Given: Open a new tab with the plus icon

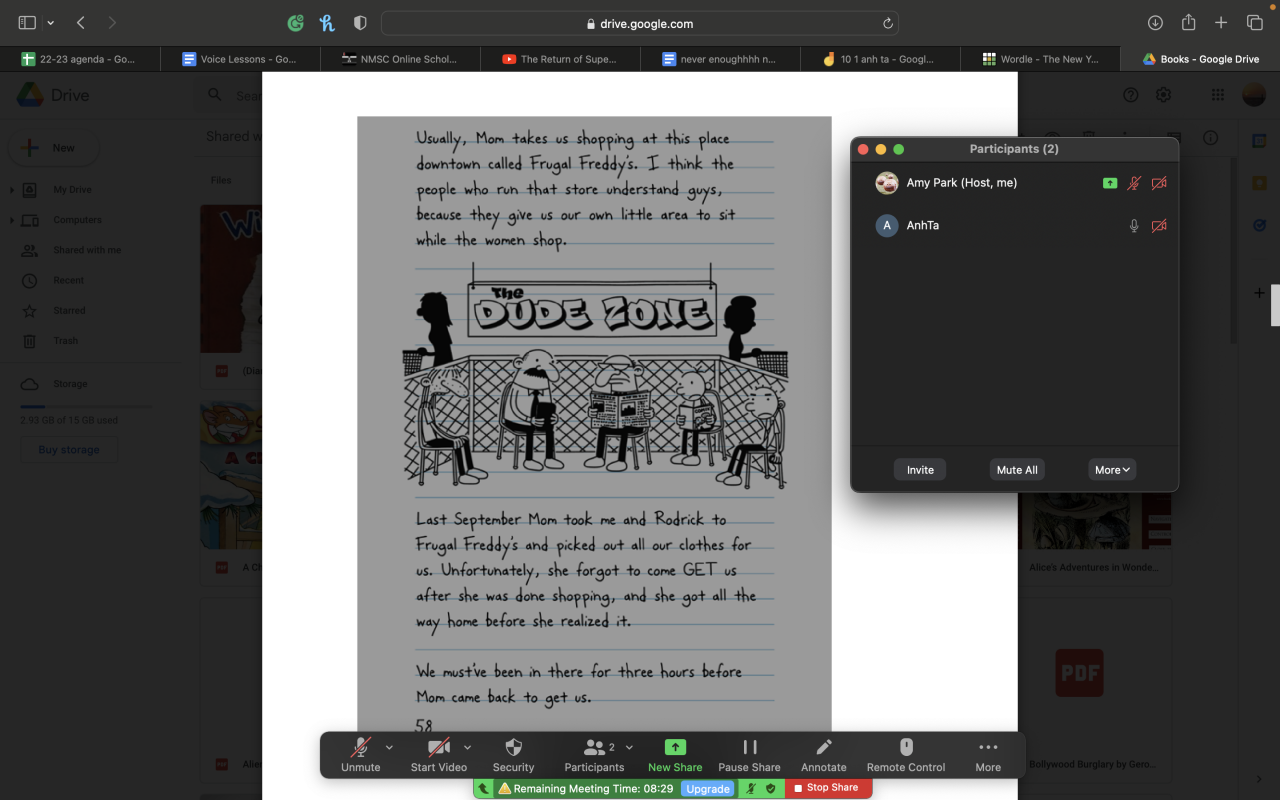Looking at the screenshot, I should click(x=1221, y=23).
